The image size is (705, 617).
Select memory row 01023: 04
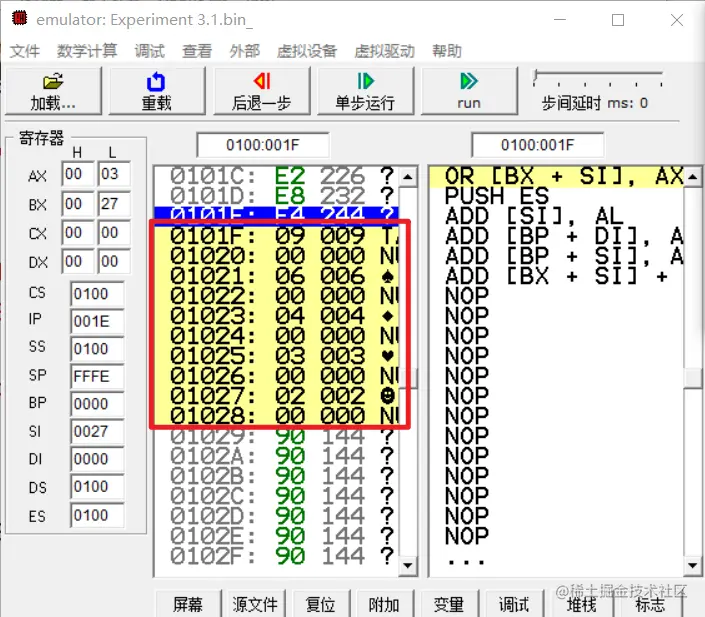pyautogui.click(x=276, y=315)
